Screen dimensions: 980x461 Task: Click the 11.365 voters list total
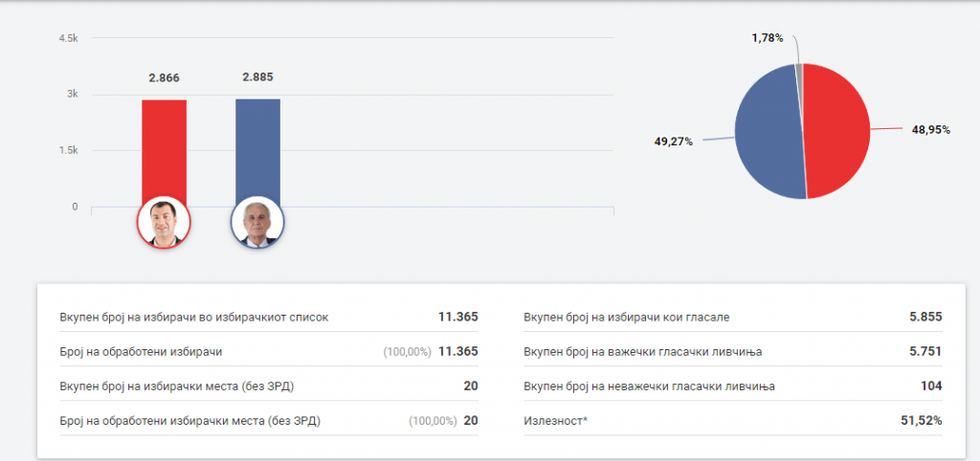click(458, 317)
